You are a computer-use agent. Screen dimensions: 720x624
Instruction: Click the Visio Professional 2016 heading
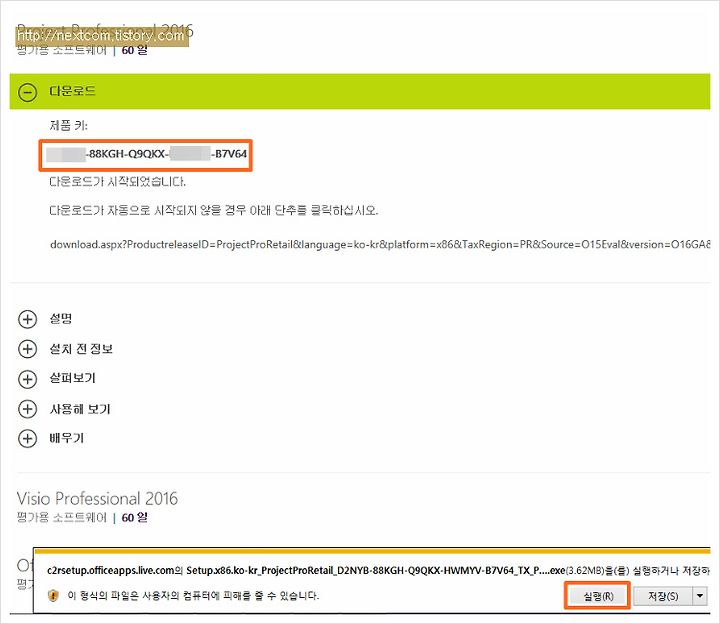tap(97, 498)
